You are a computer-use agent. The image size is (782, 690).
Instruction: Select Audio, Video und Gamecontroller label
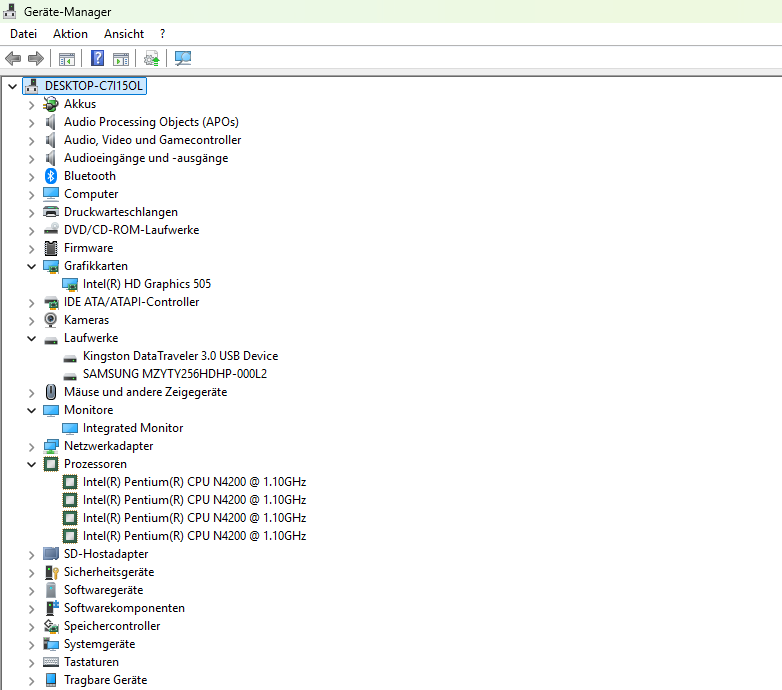point(152,140)
